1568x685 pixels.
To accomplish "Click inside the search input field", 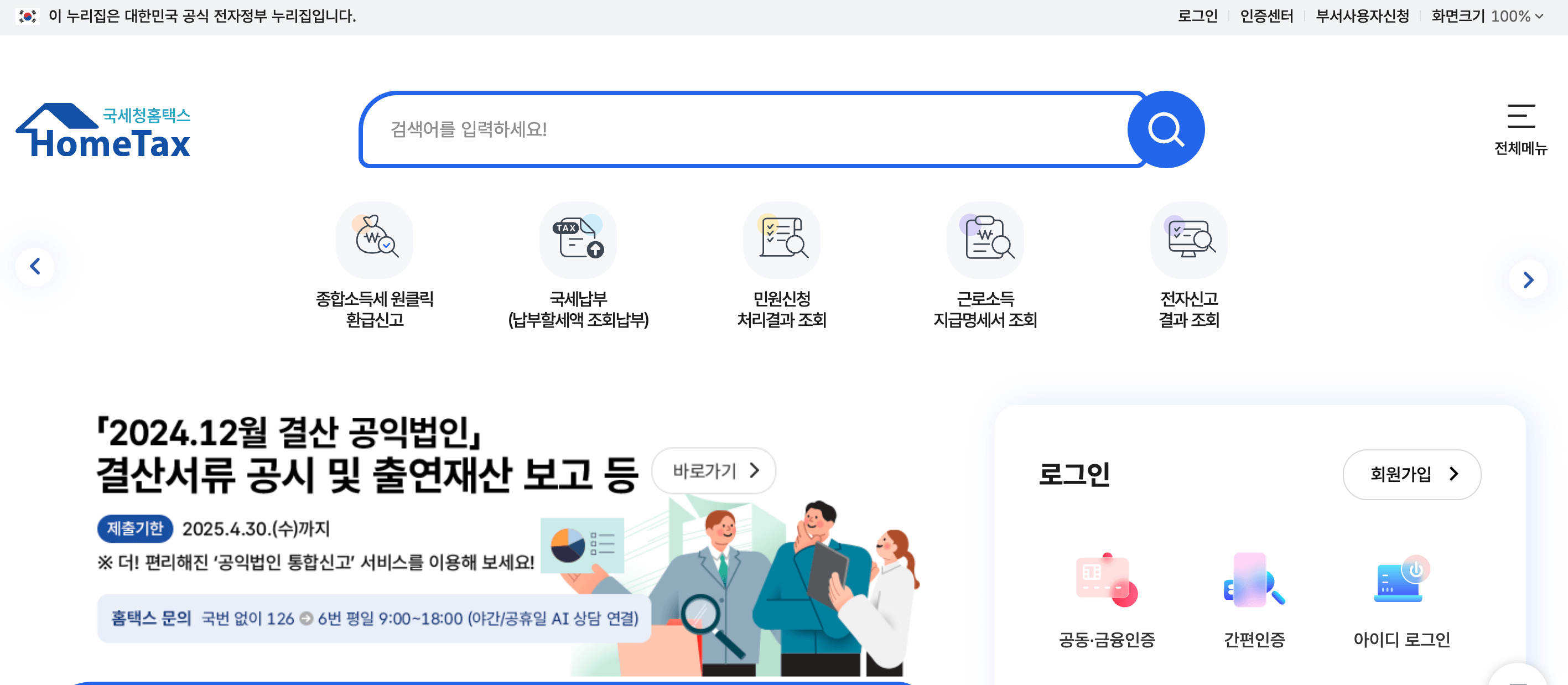I will (730, 129).
